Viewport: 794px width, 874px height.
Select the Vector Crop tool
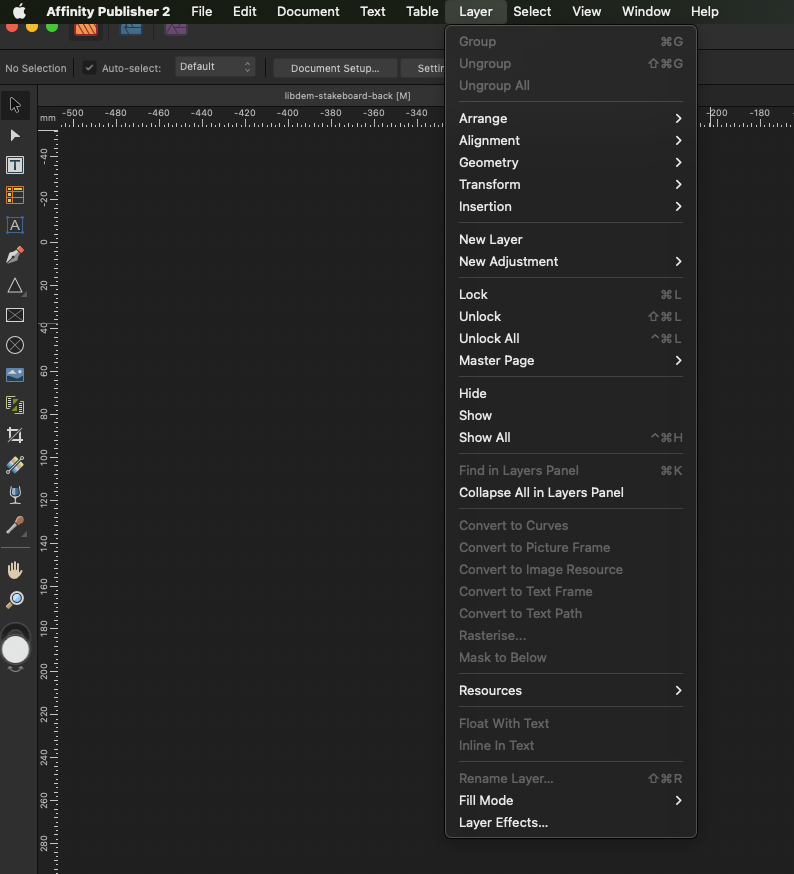click(x=15, y=435)
